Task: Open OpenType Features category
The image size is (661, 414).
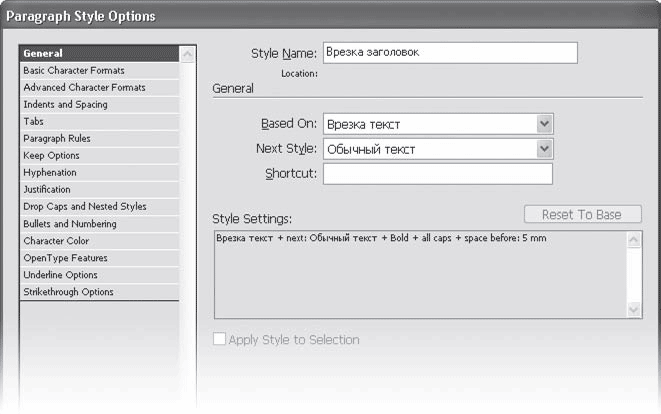Action: [x=65, y=258]
